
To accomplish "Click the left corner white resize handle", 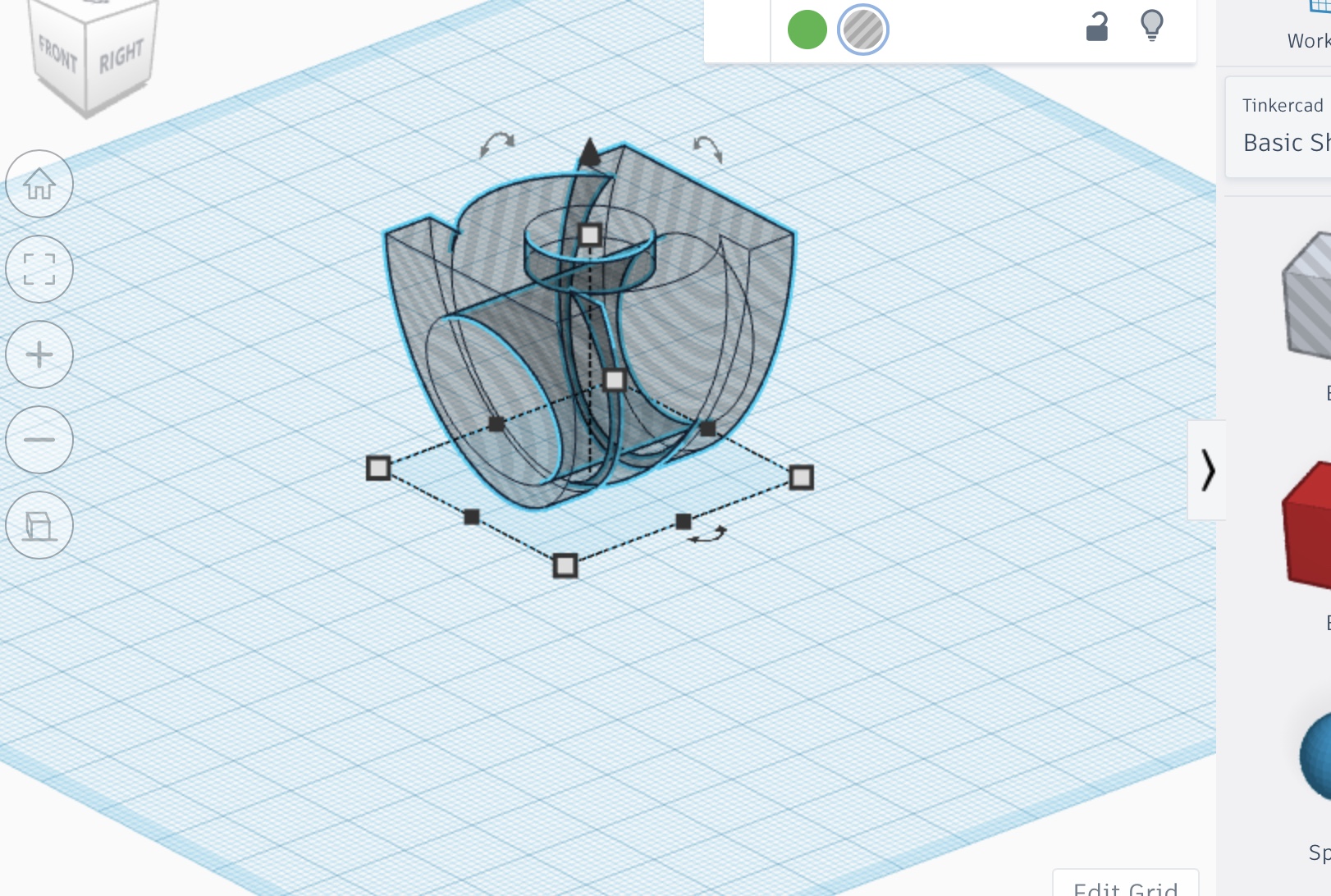I will click(x=378, y=469).
